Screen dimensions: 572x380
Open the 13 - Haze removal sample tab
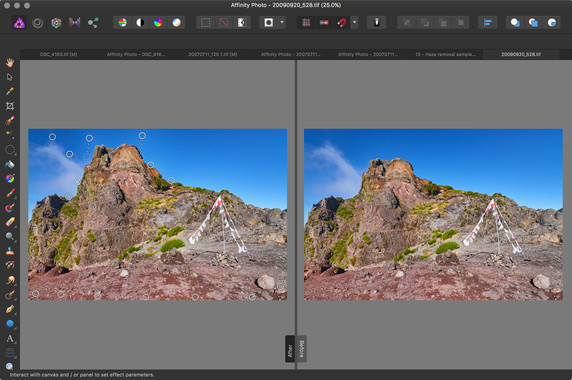pyautogui.click(x=445, y=54)
